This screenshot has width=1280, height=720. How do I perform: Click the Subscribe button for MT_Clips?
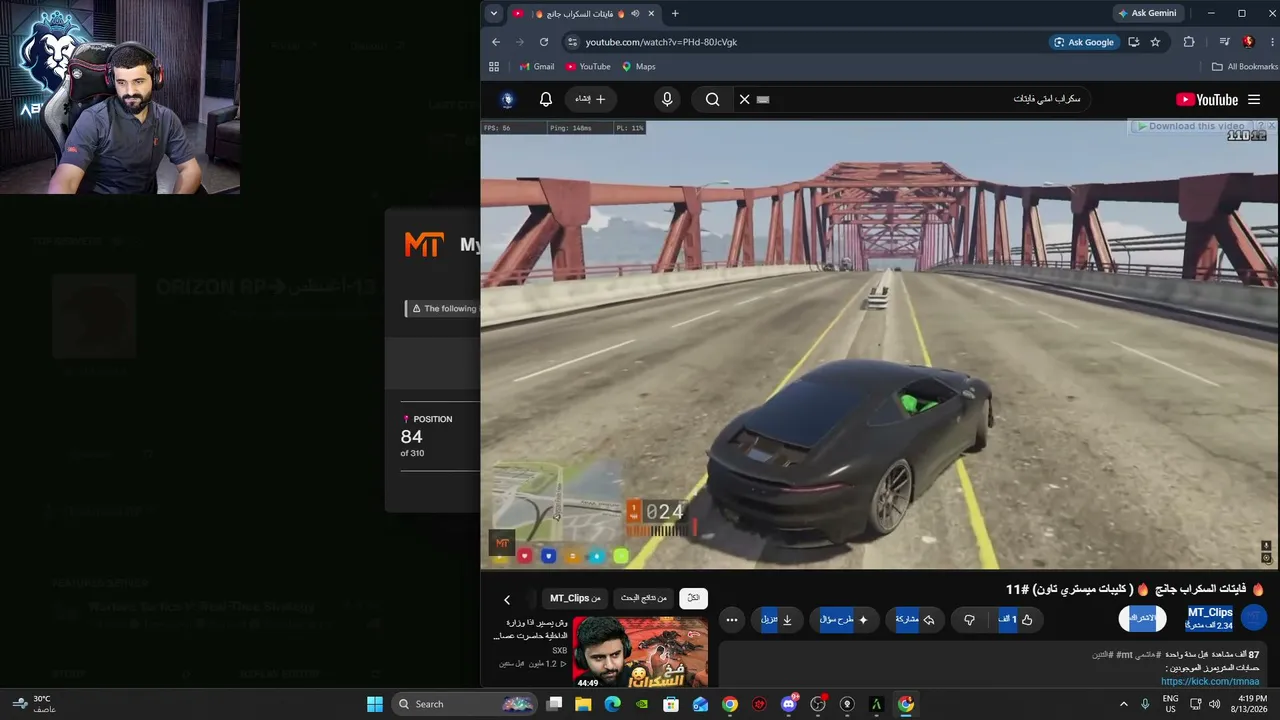point(1142,618)
